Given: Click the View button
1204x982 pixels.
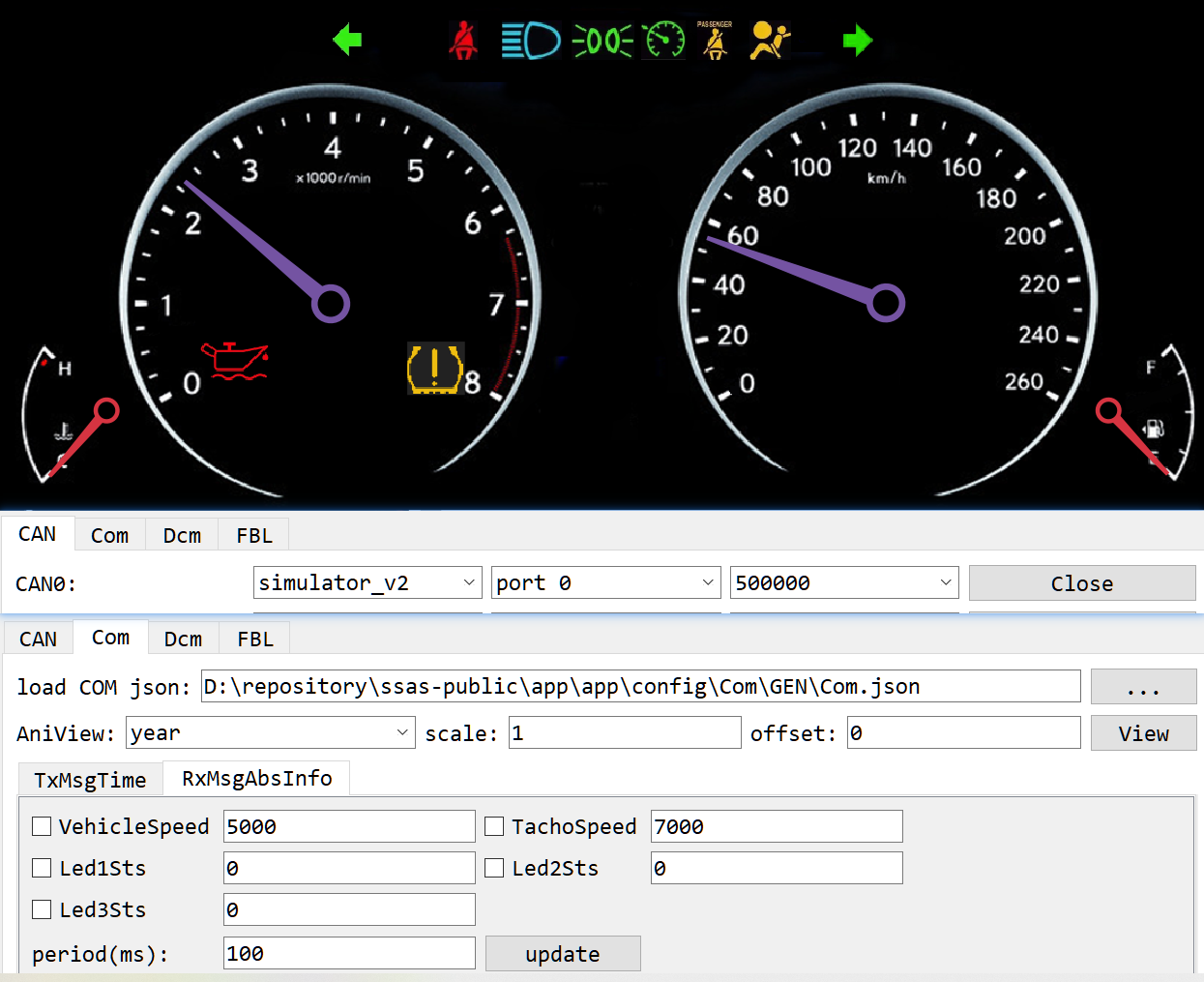Looking at the screenshot, I should [1143, 733].
